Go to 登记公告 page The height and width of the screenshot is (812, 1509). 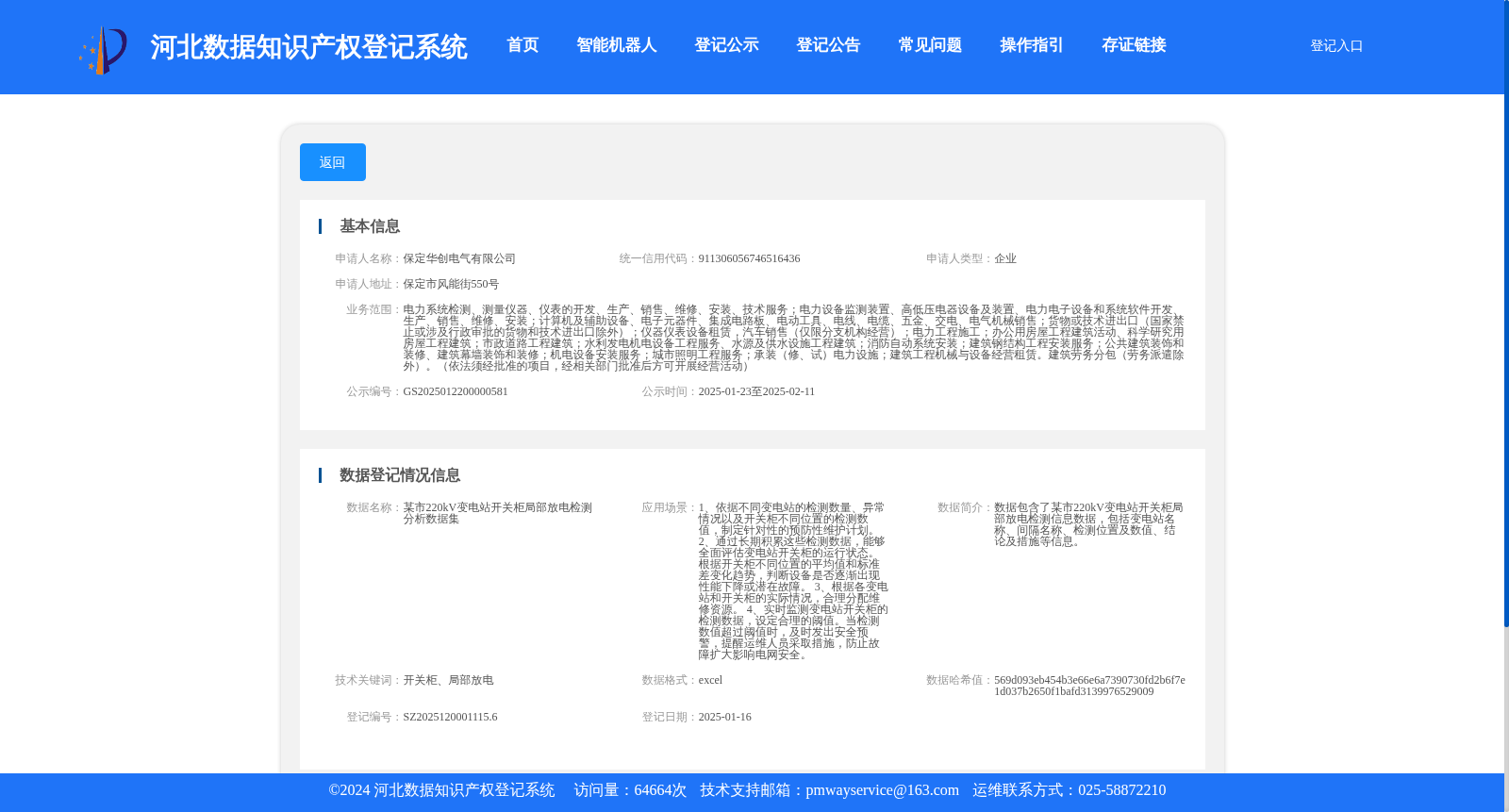click(x=828, y=45)
